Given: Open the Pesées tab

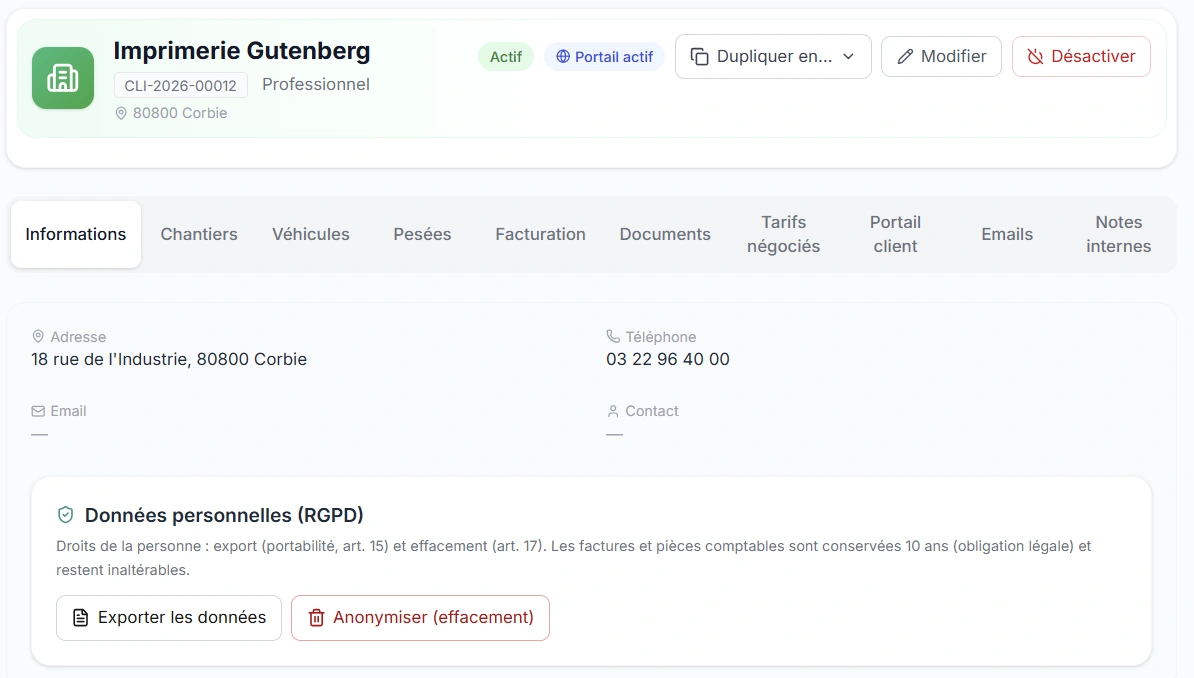Looking at the screenshot, I should [x=422, y=234].
